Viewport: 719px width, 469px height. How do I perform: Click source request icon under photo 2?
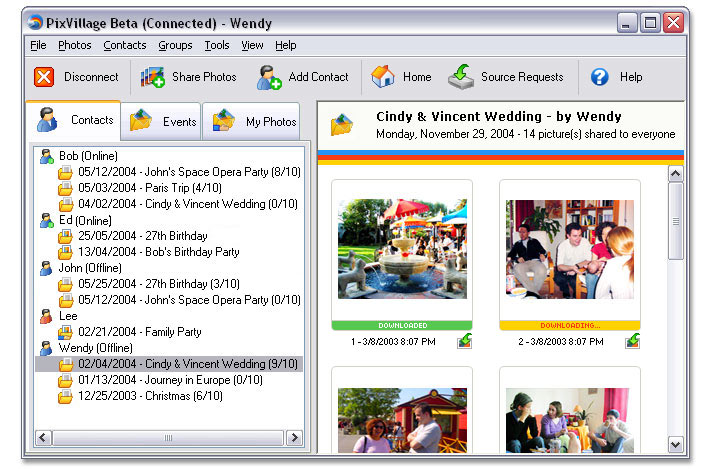click(632, 341)
